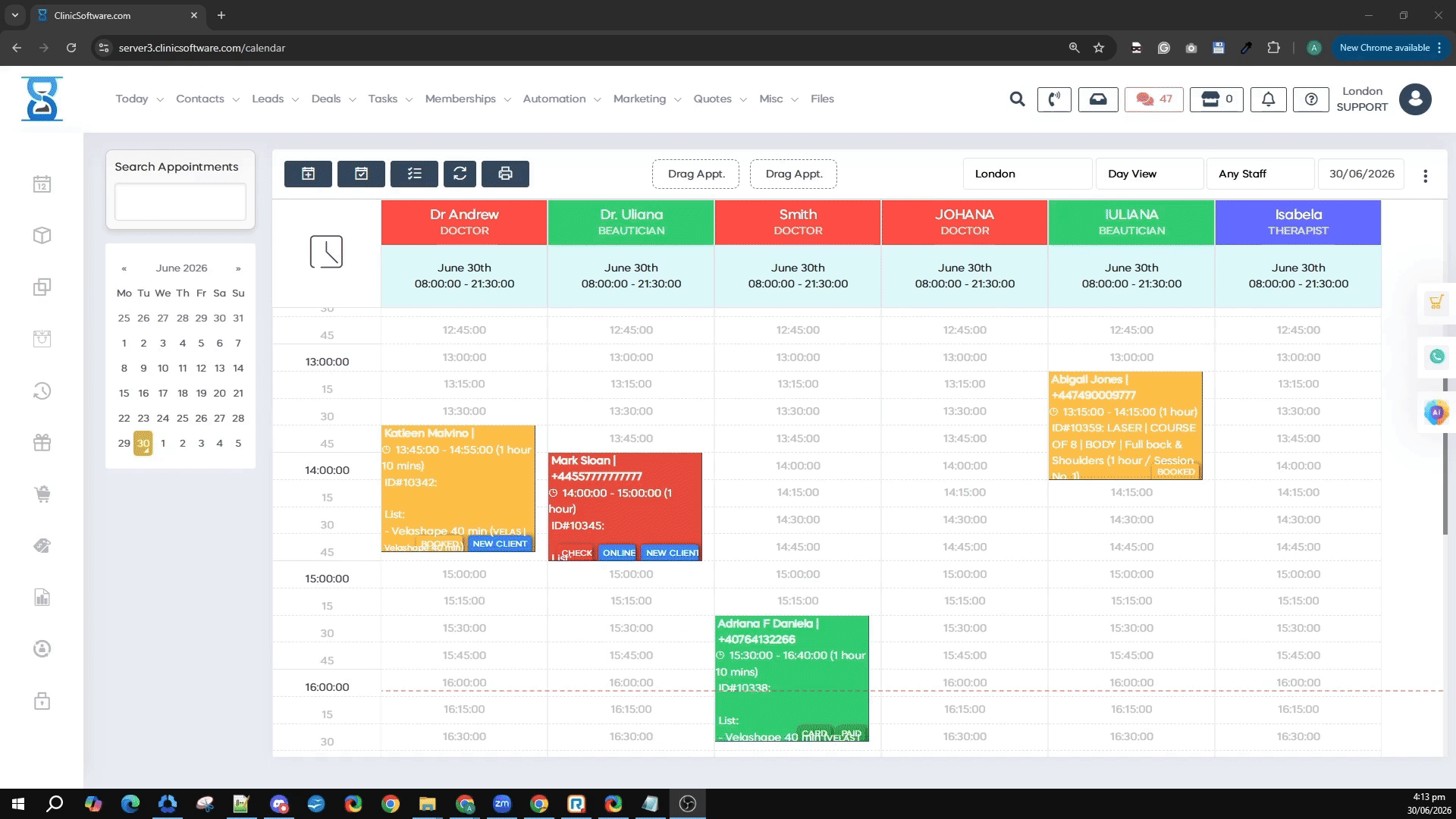Open the notifications bell
Screen dimensions: 1456x819
coord(1268,99)
